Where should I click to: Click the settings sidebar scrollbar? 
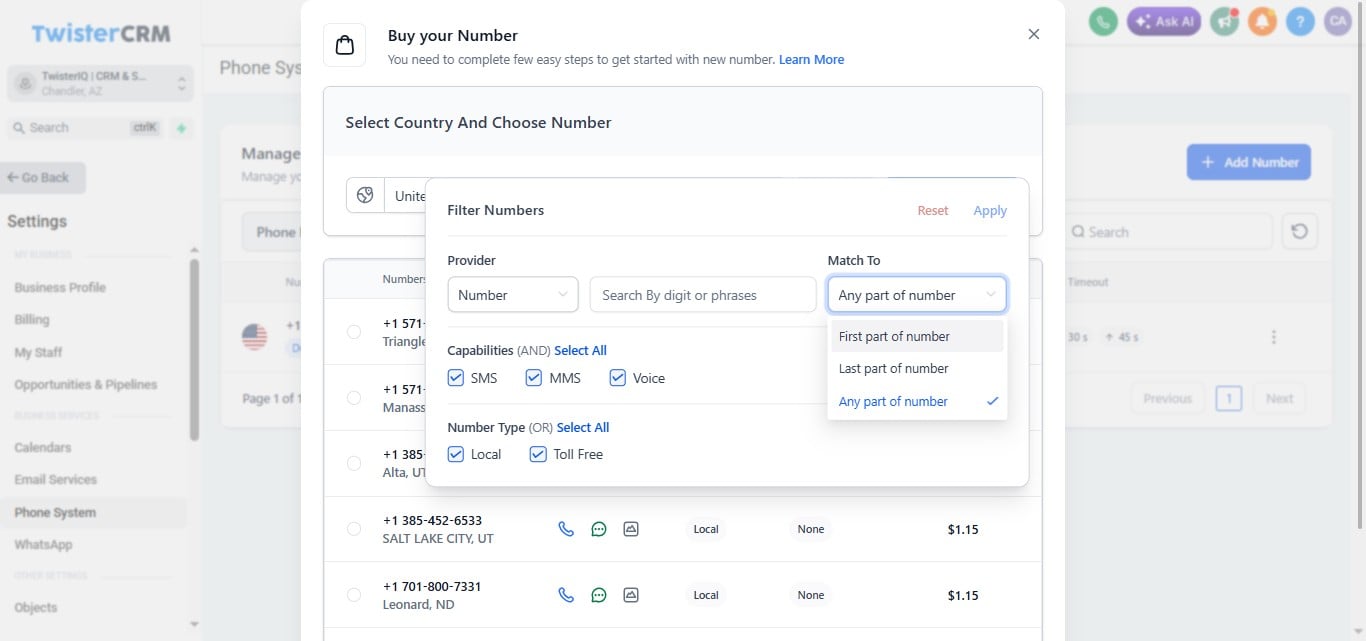point(194,350)
